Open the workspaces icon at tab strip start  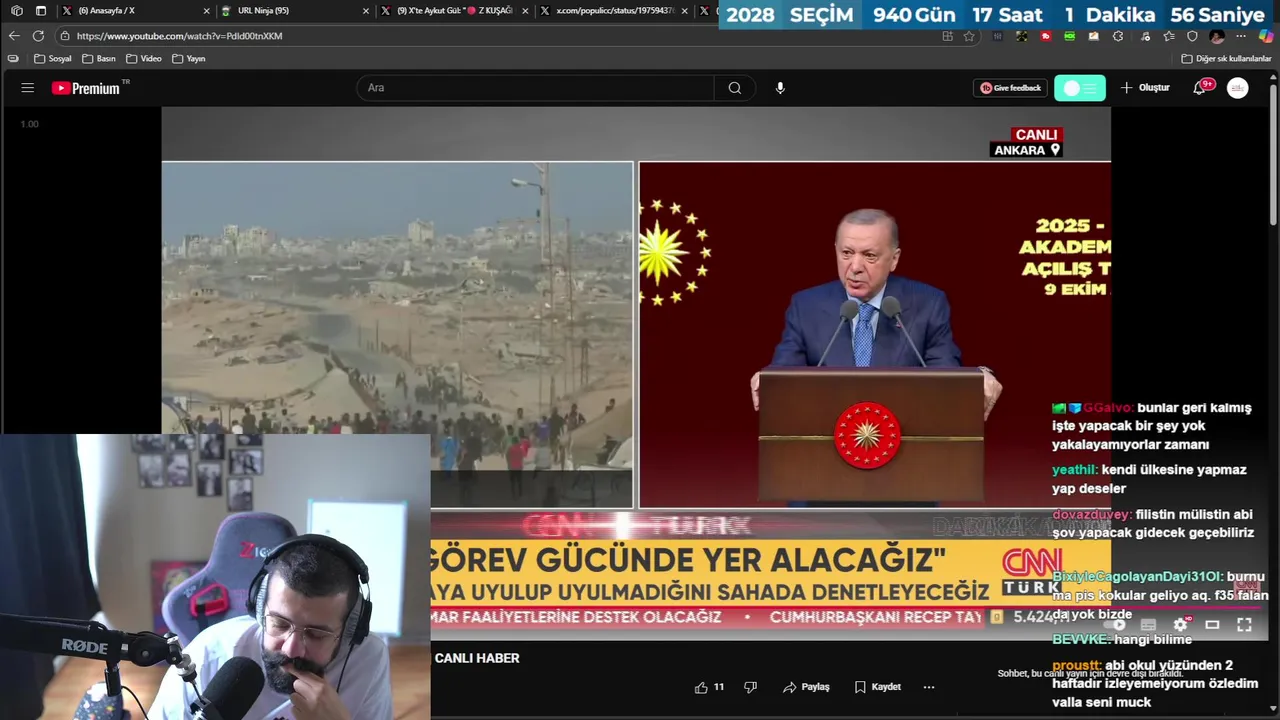(17, 11)
